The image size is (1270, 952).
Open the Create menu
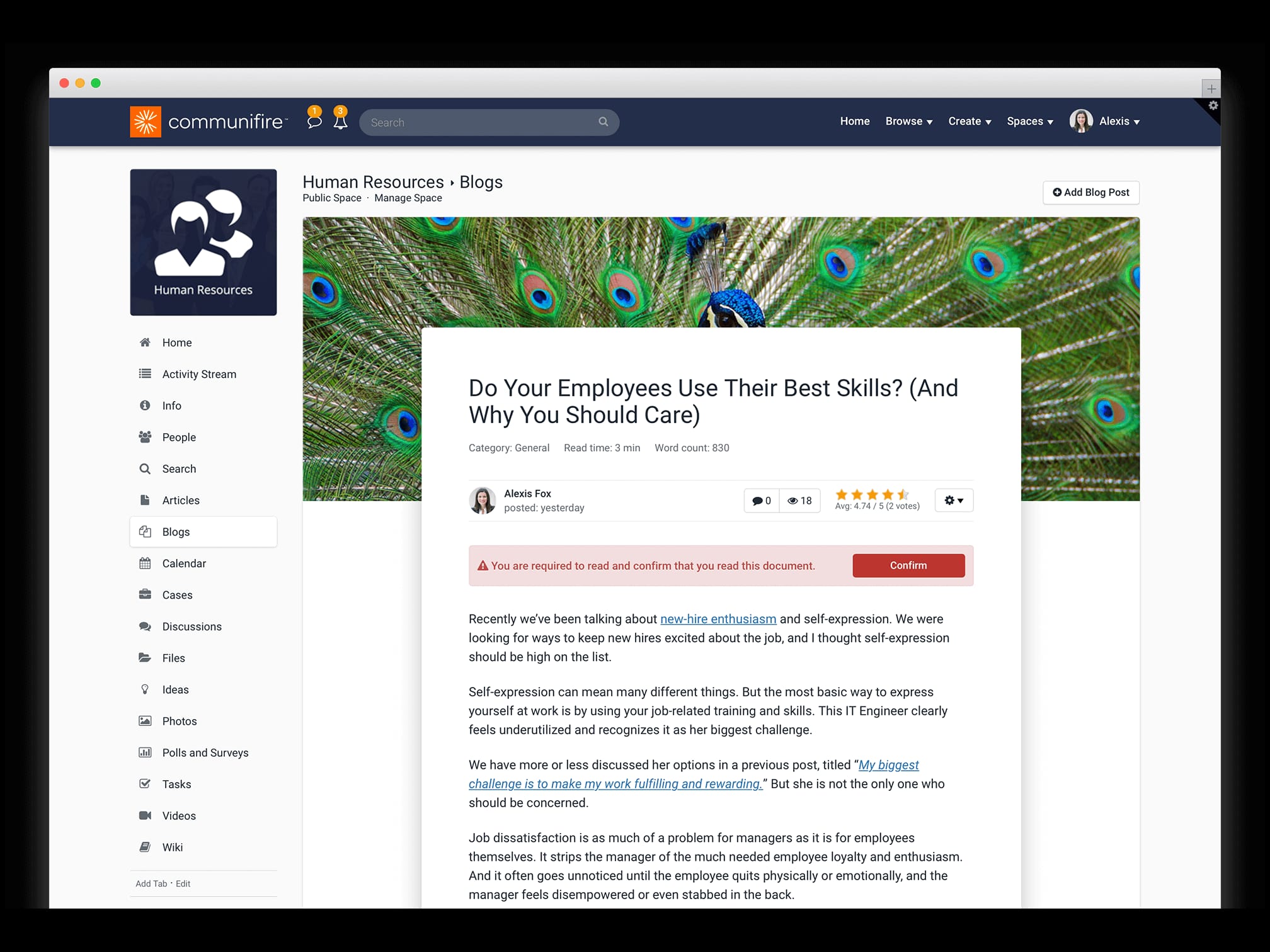[969, 121]
